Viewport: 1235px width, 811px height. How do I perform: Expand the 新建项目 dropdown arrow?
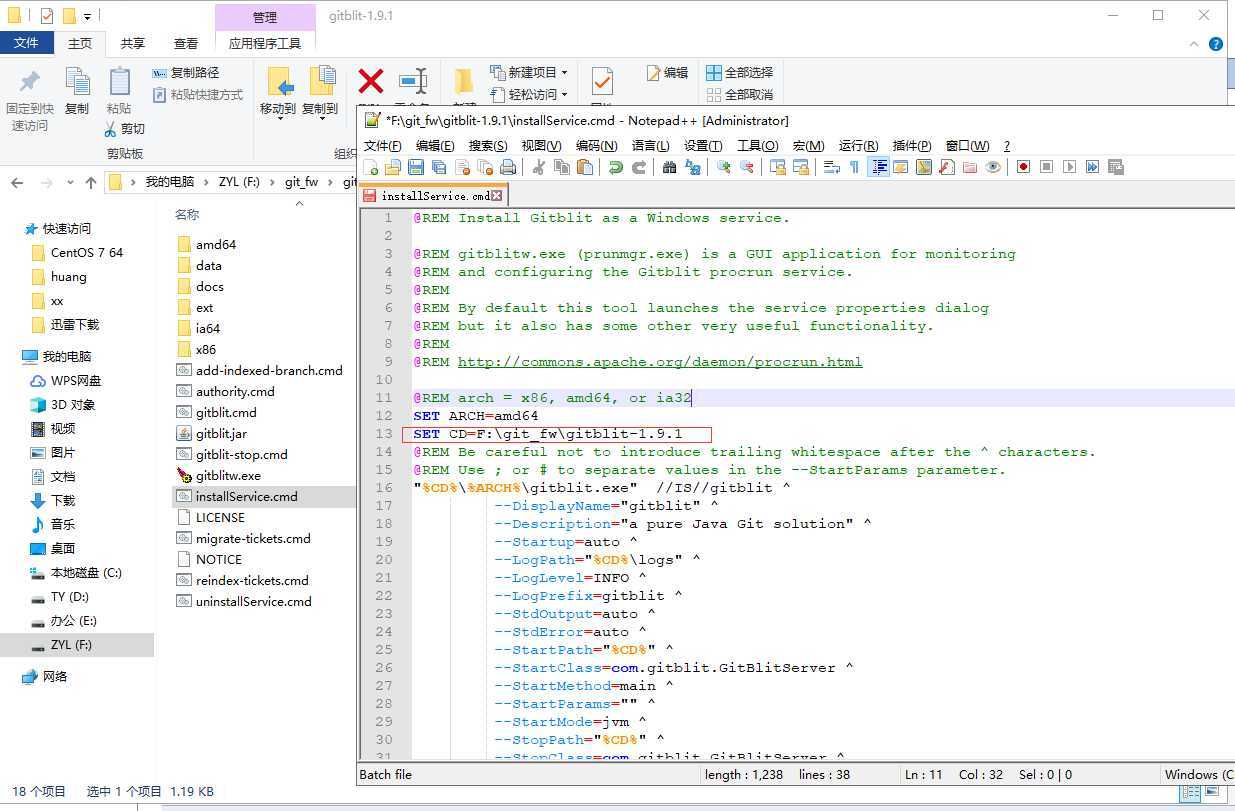point(564,73)
